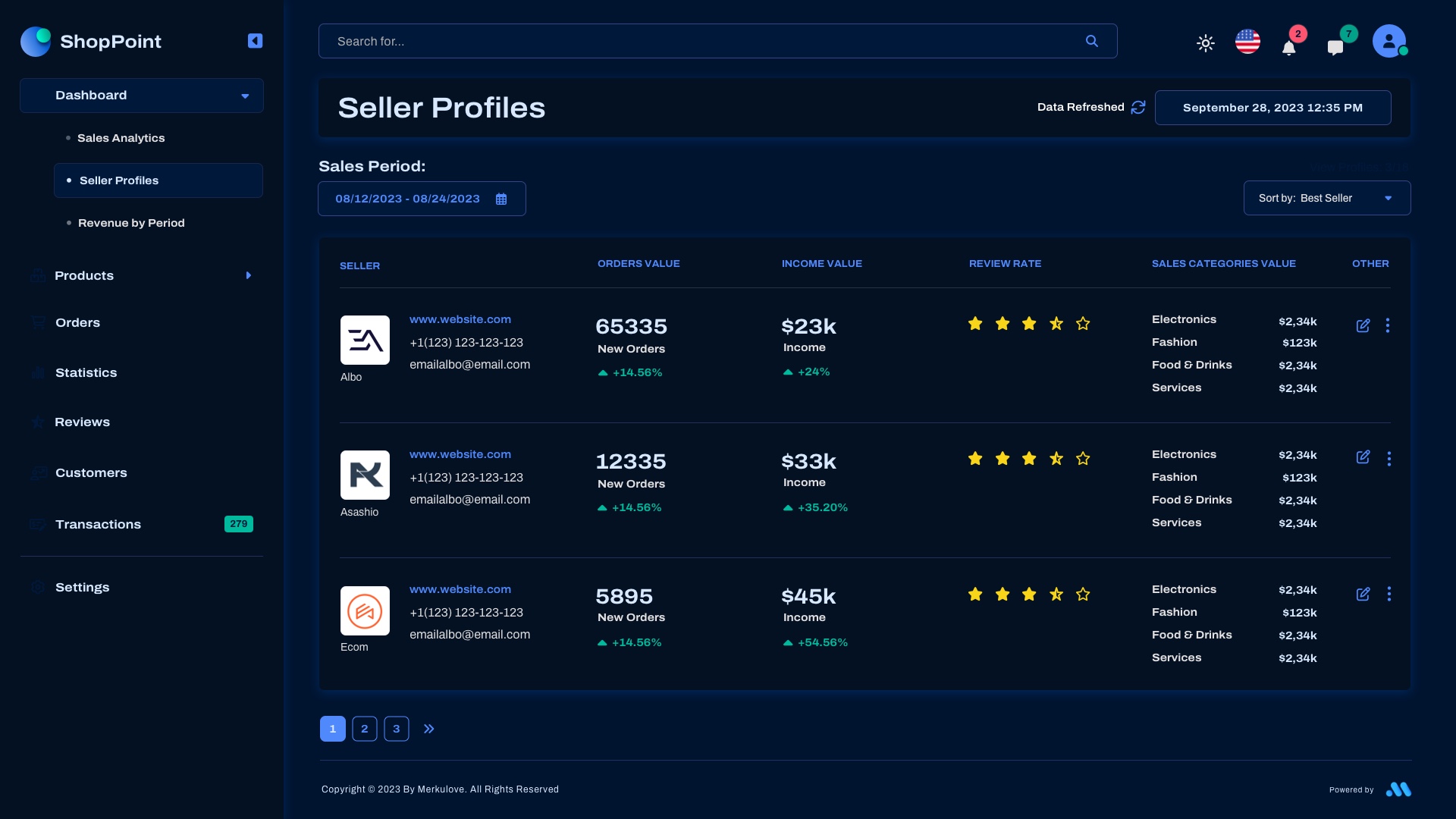Click the user profile avatar icon
This screenshot has width=1456, height=819.
pos(1390,41)
